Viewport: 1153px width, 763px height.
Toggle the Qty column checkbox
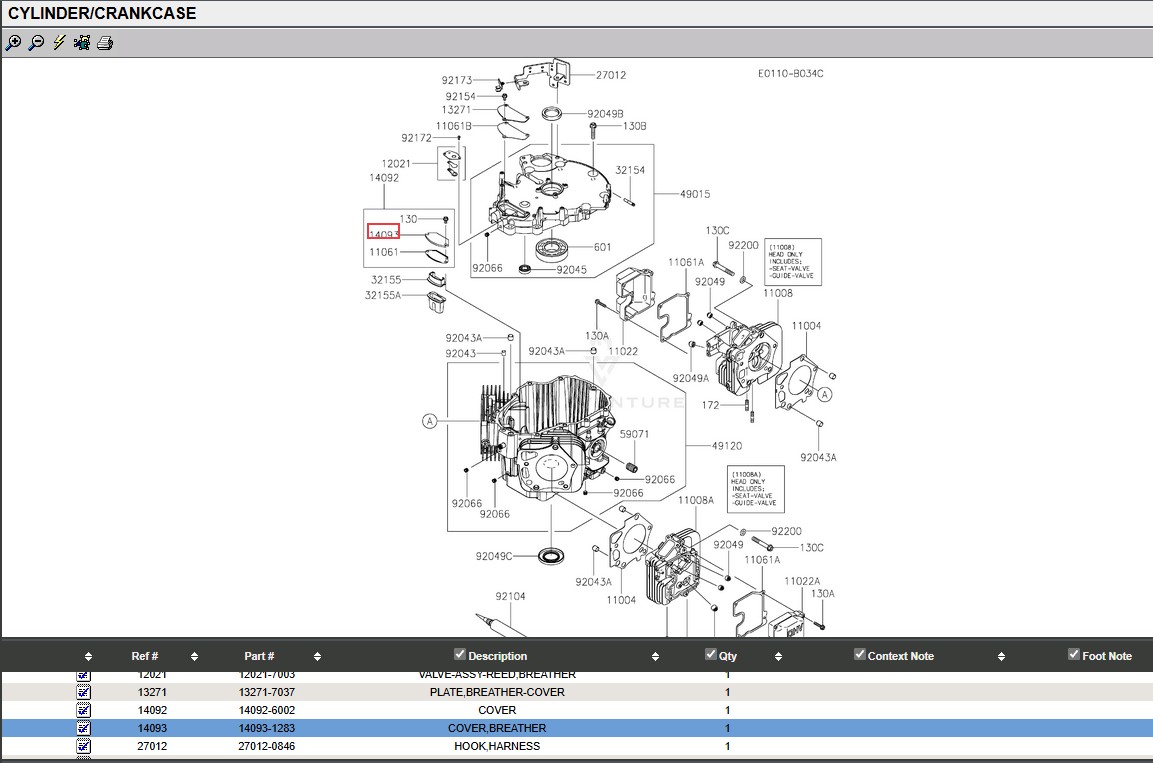point(711,654)
